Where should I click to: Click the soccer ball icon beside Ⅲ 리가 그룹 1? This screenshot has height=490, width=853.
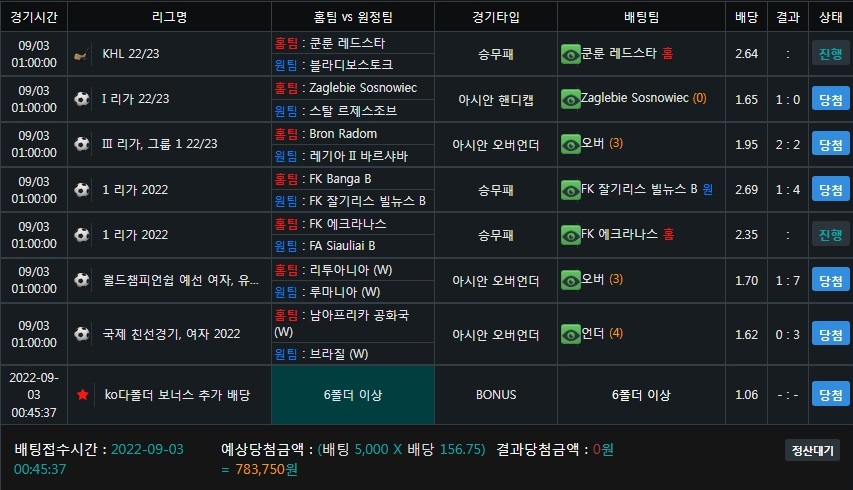[x=82, y=144]
